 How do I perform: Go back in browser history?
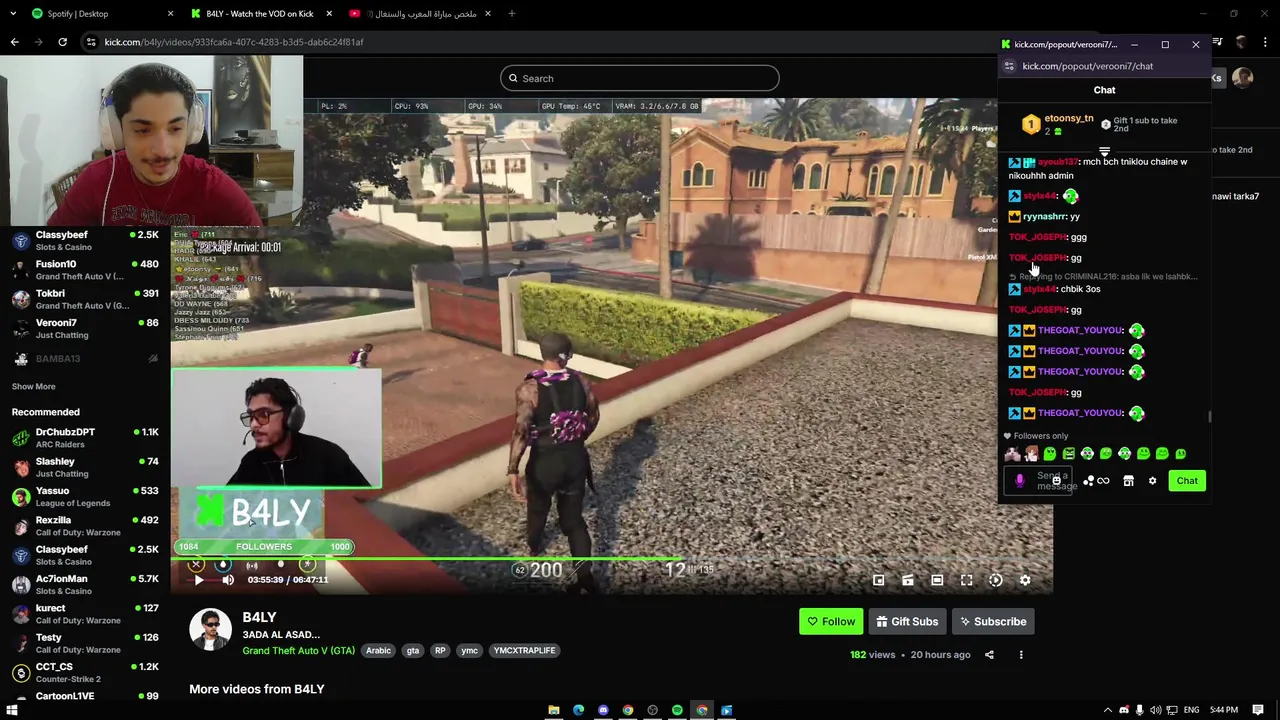[15, 42]
